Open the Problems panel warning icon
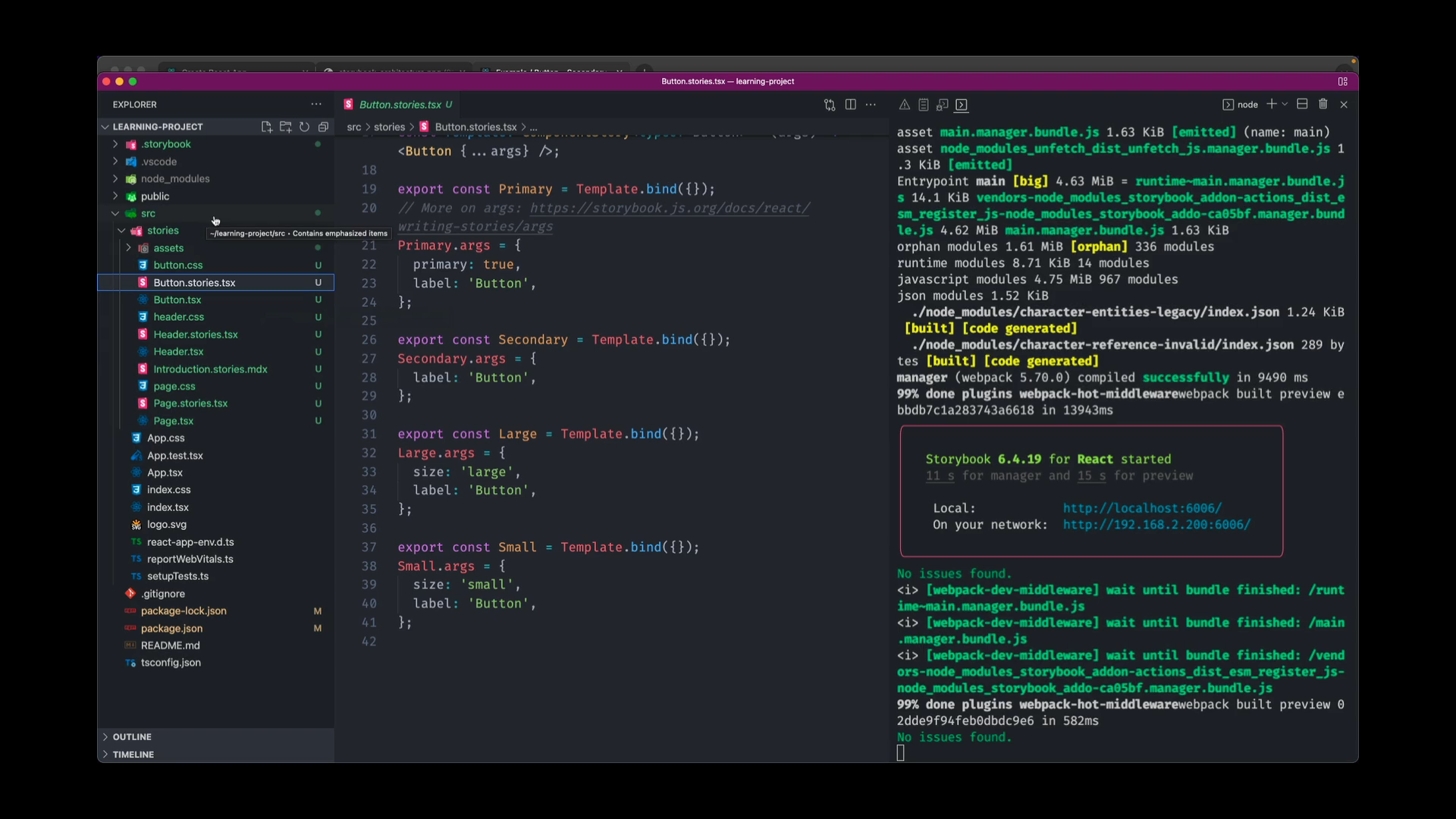 click(x=904, y=105)
